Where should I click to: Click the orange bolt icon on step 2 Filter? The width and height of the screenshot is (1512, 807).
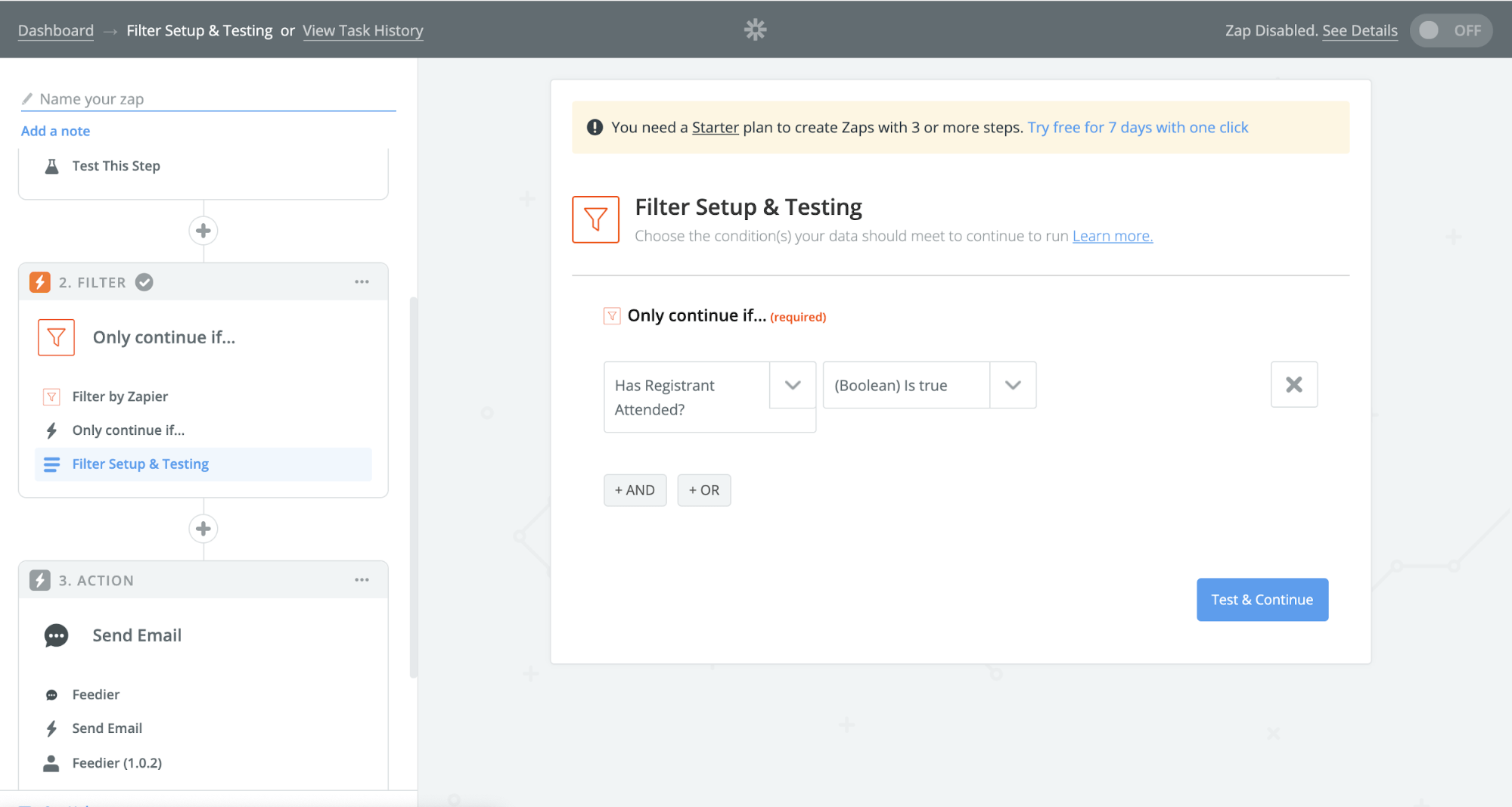point(40,282)
